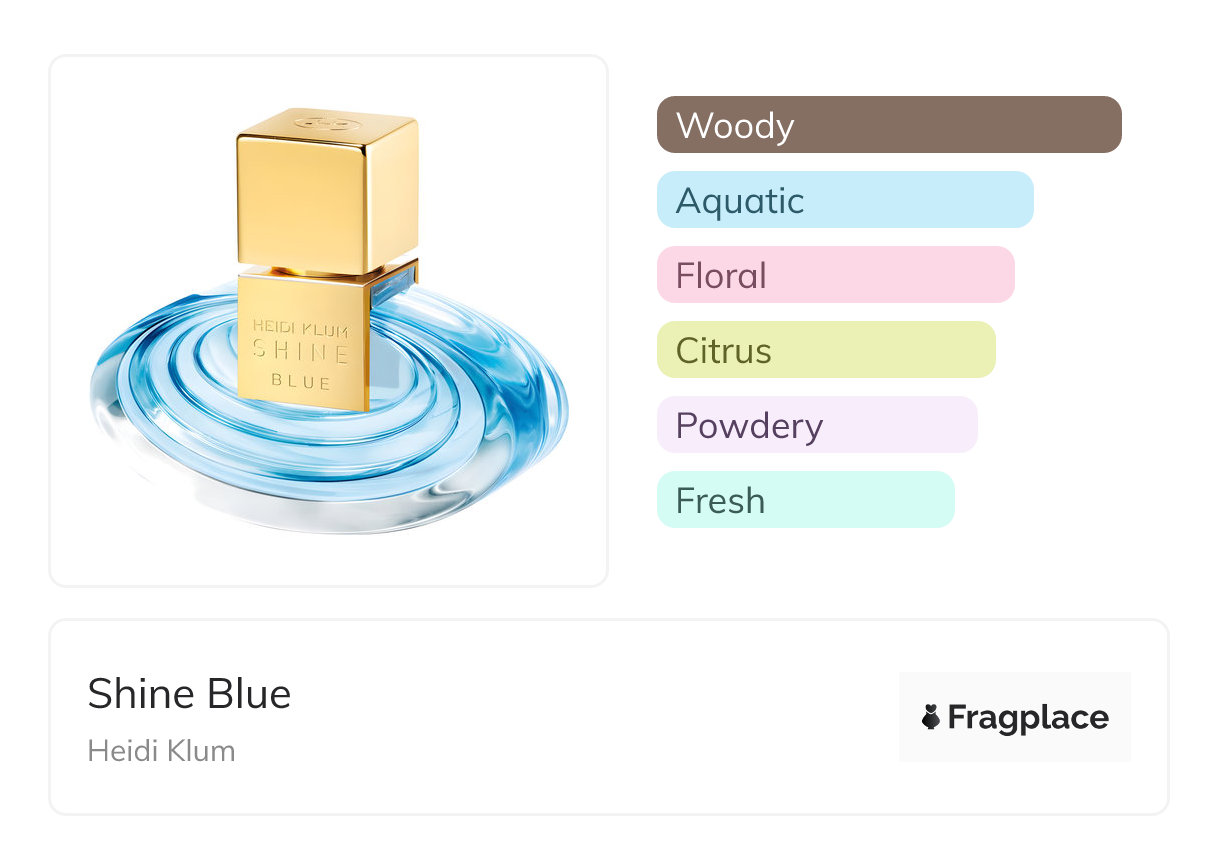Click the Fragplace wordmark text
The image size is (1218, 864).
point(1027,717)
